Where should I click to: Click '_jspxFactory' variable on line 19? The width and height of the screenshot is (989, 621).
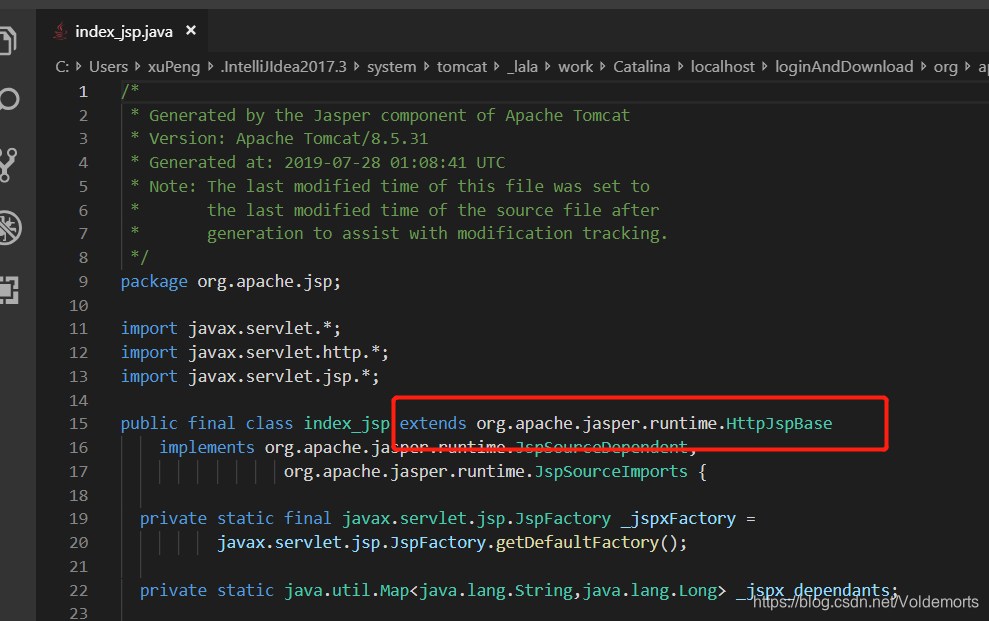[x=679, y=519]
